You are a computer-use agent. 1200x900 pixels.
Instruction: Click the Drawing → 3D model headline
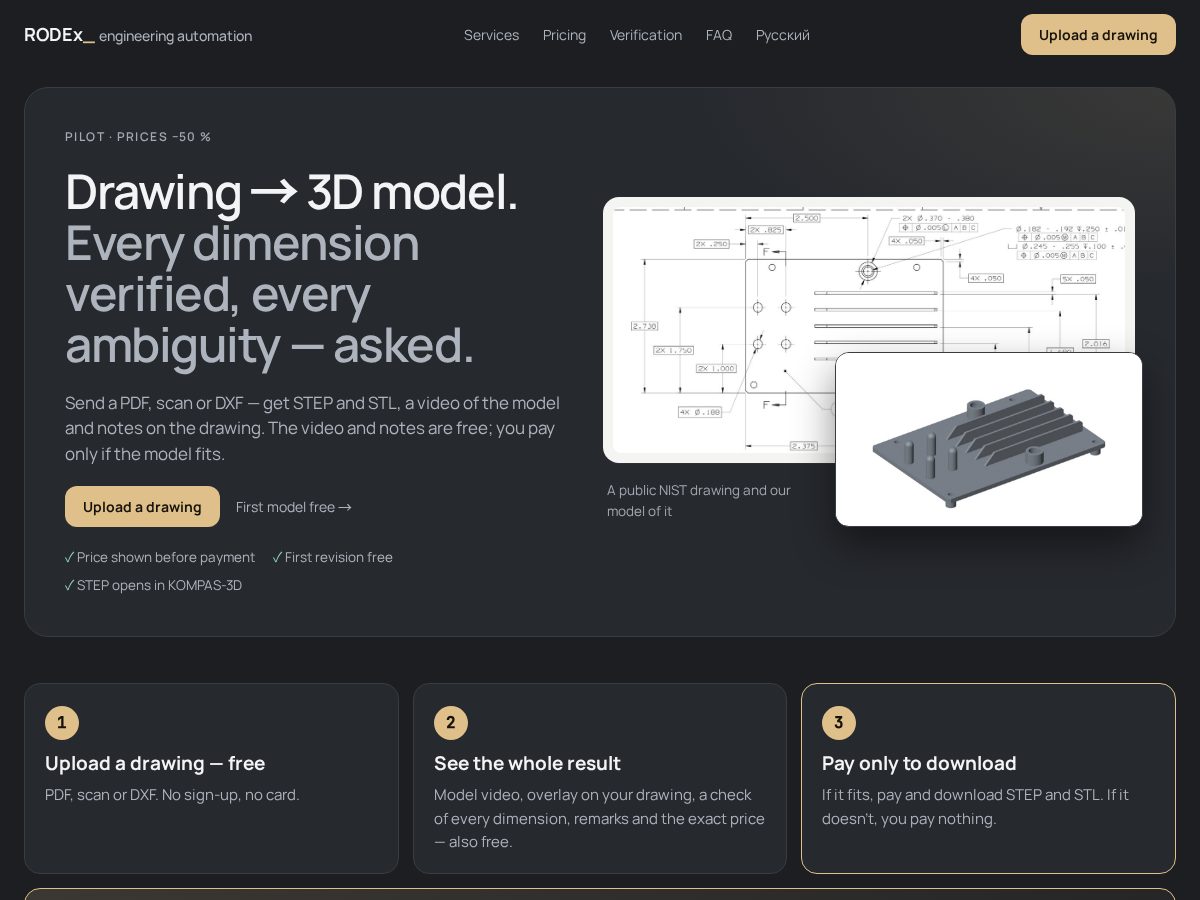[292, 192]
